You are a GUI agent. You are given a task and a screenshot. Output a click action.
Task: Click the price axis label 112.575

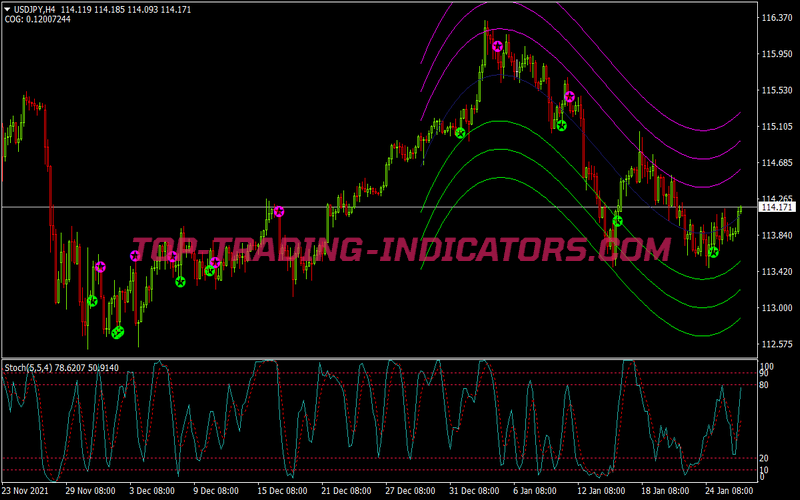[x=777, y=344]
